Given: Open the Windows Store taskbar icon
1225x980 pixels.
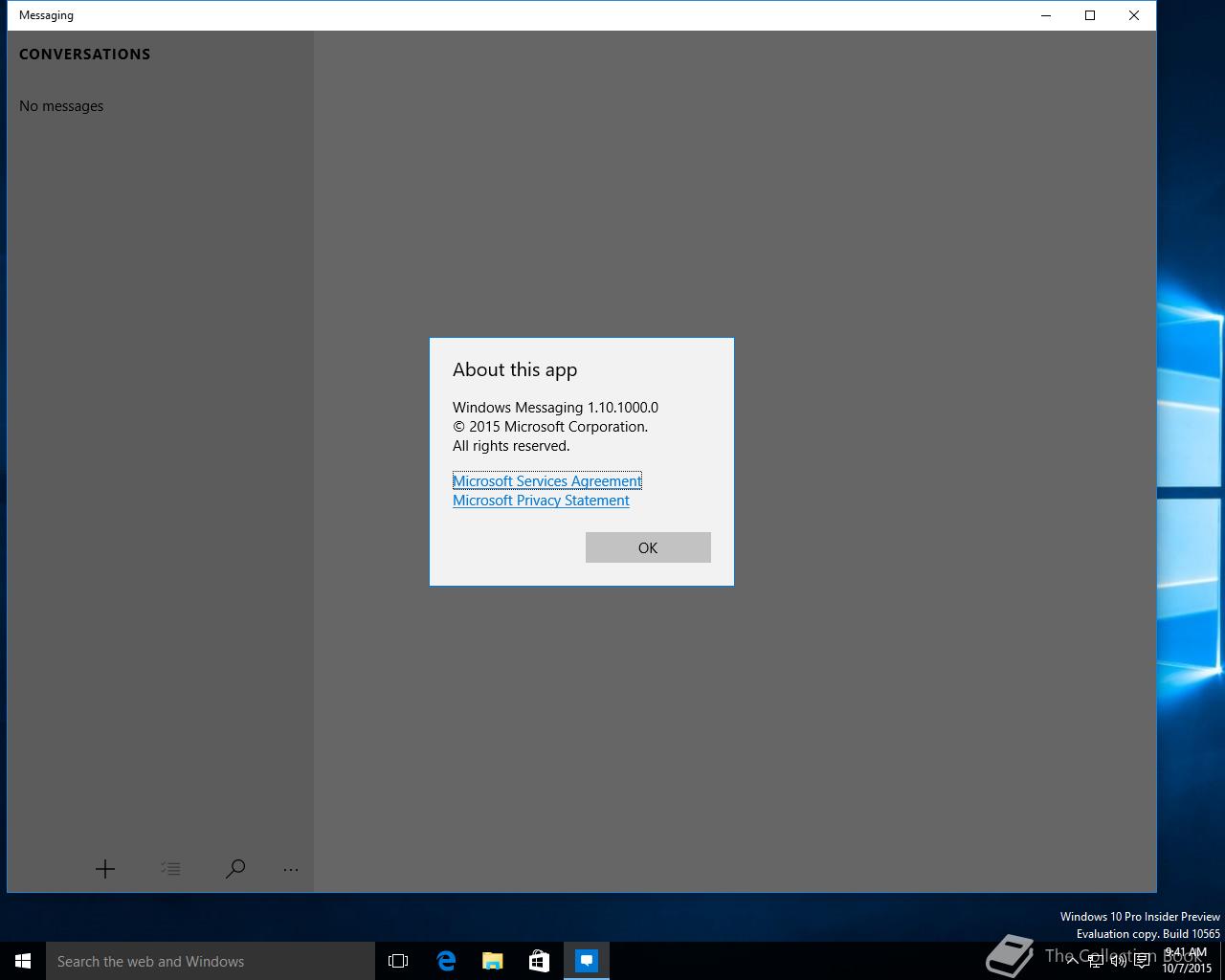Looking at the screenshot, I should click(x=540, y=961).
